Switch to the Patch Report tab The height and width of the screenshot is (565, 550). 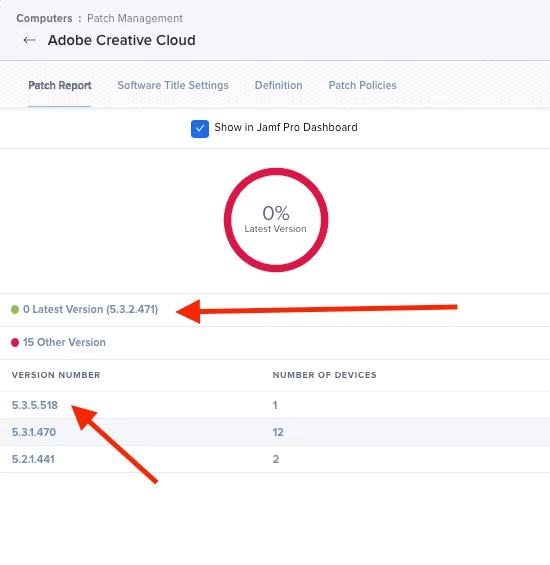[59, 85]
